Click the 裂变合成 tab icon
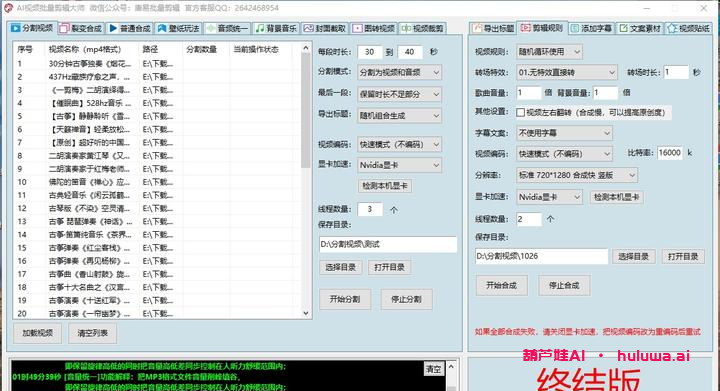This screenshot has height=391, width=720. point(64,28)
